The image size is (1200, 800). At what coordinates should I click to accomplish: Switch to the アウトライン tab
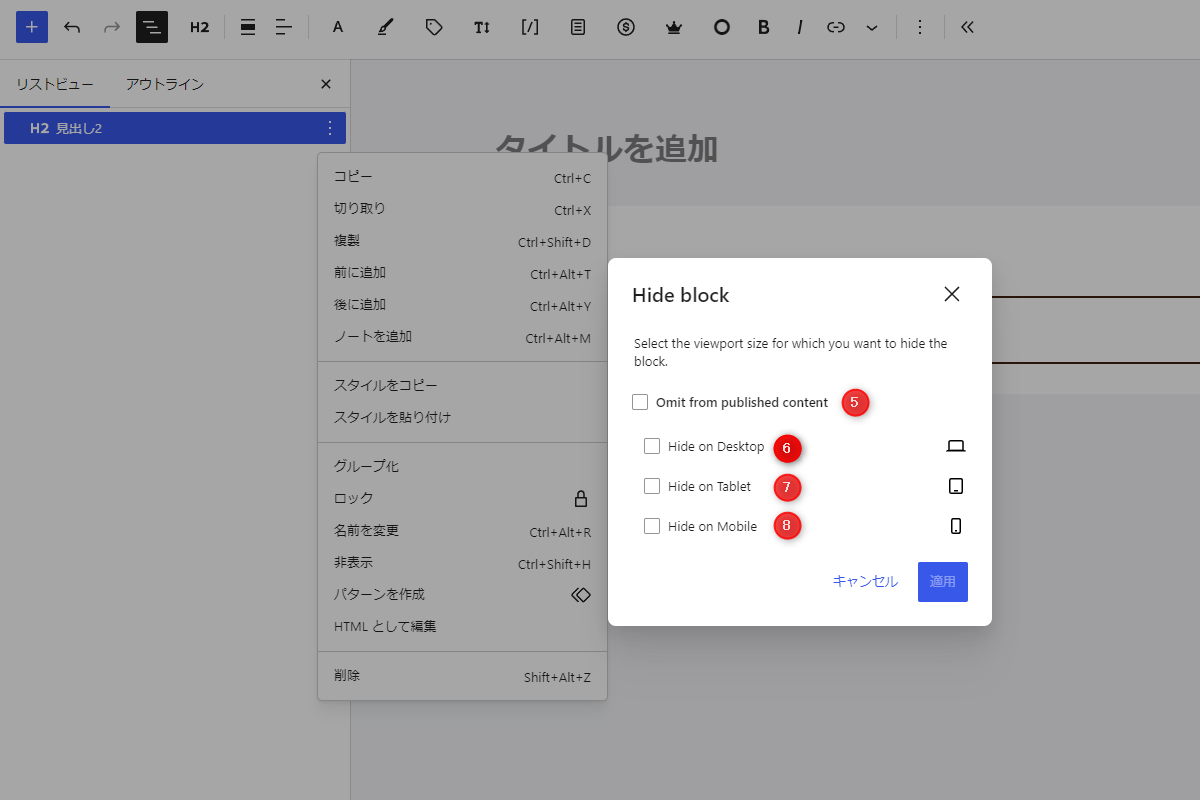[165, 84]
